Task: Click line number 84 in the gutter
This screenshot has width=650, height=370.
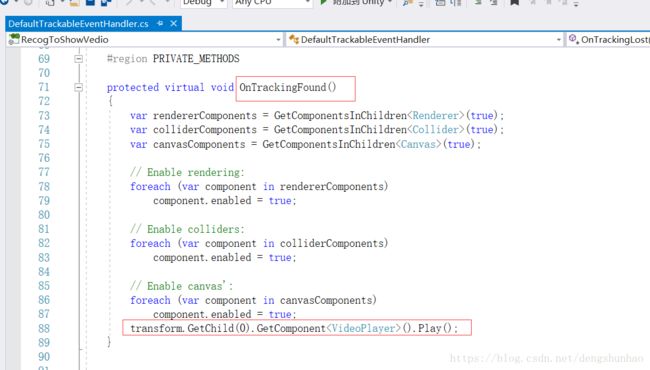Action: 44,272
